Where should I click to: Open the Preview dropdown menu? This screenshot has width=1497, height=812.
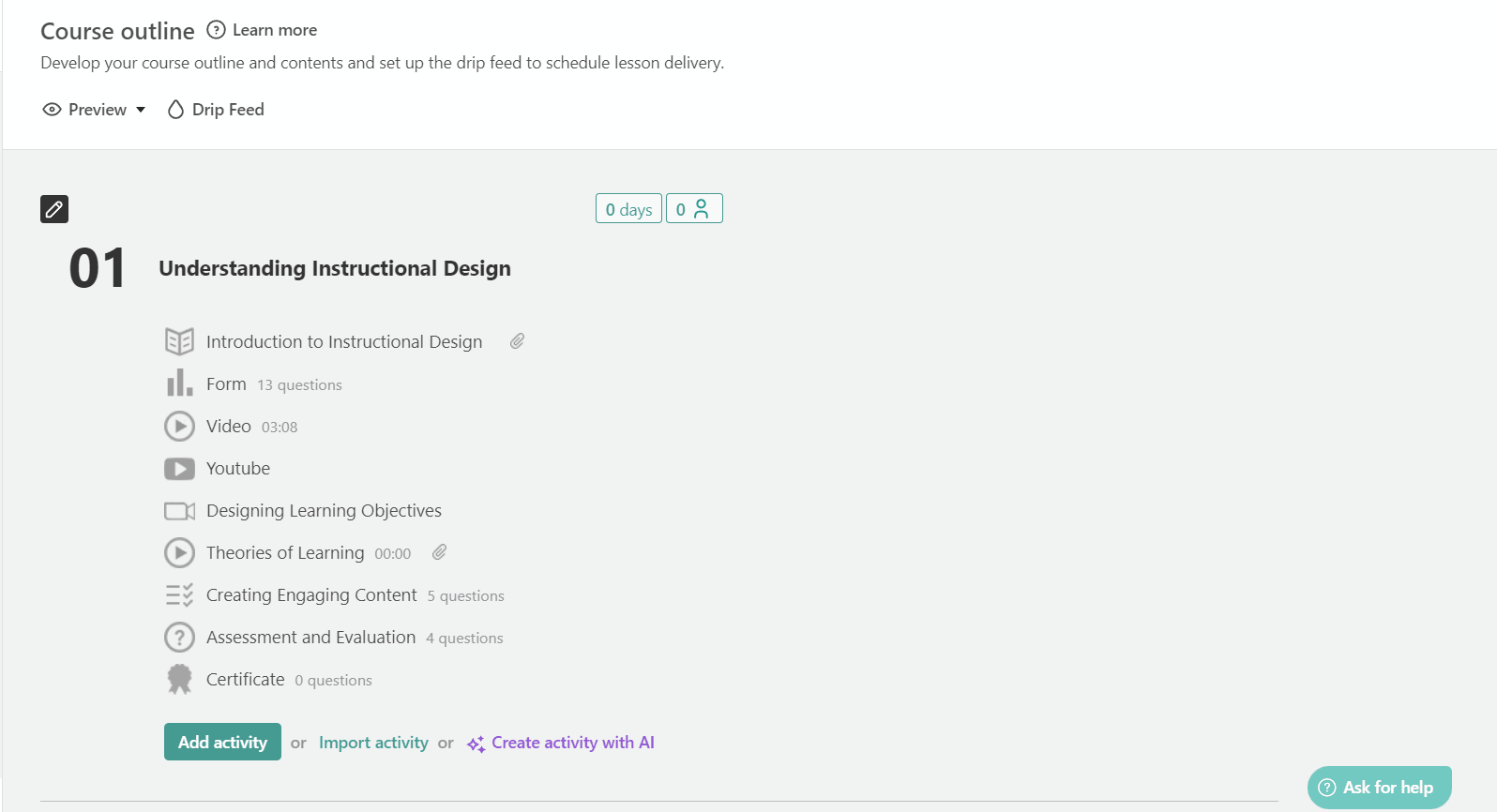coord(95,110)
